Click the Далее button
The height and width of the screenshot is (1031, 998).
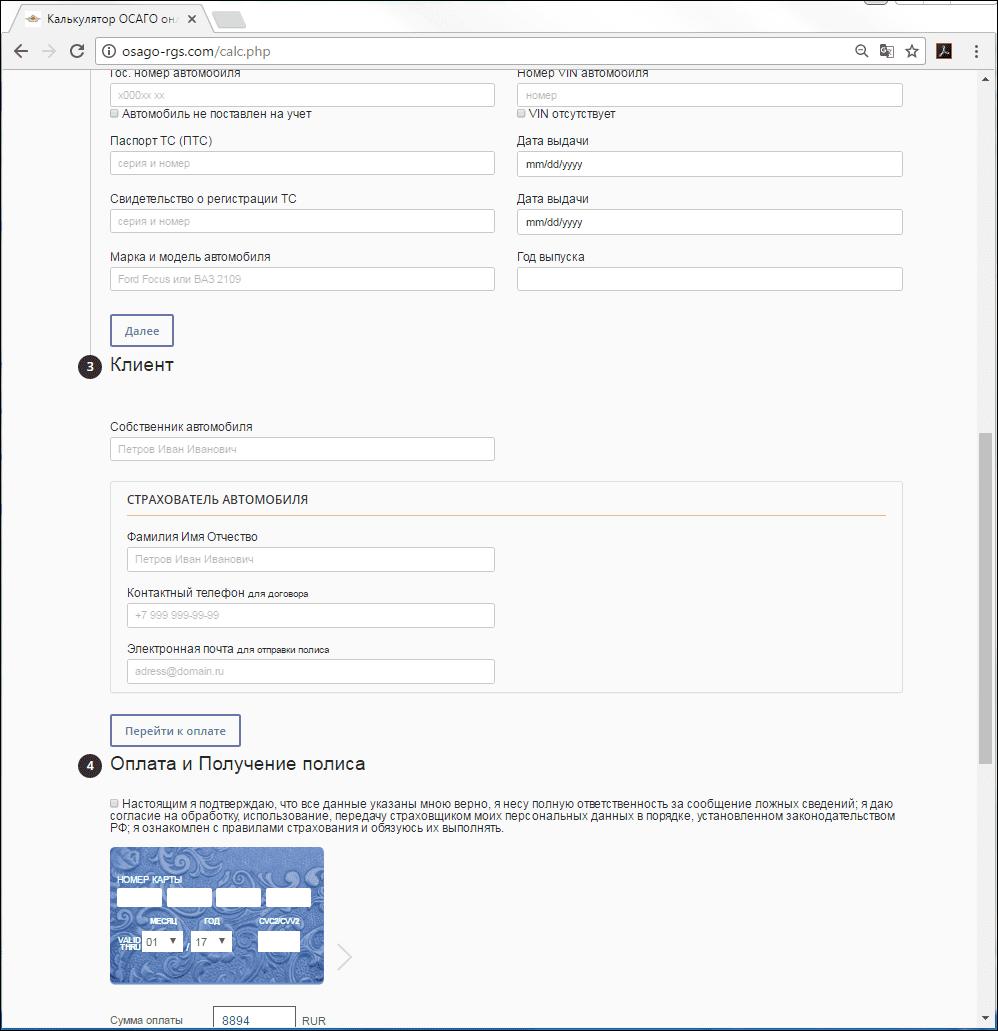coord(142,330)
